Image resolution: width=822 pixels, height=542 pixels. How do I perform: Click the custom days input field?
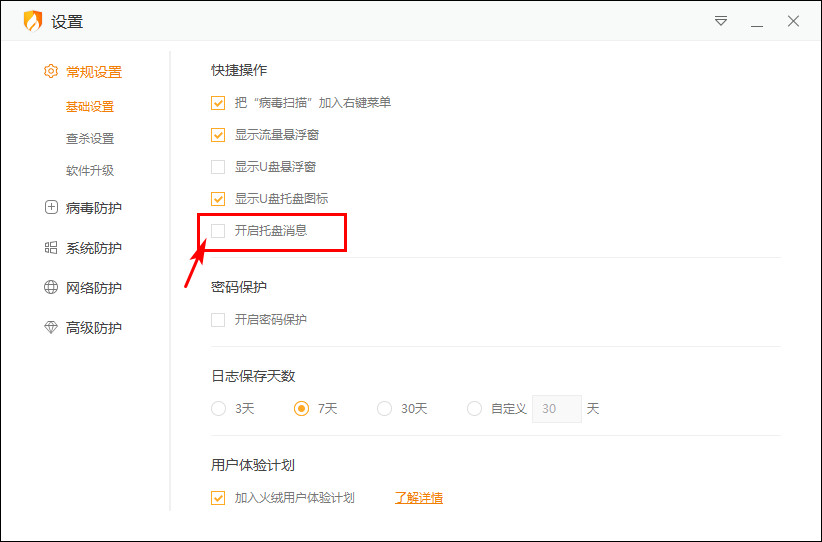tap(556, 408)
